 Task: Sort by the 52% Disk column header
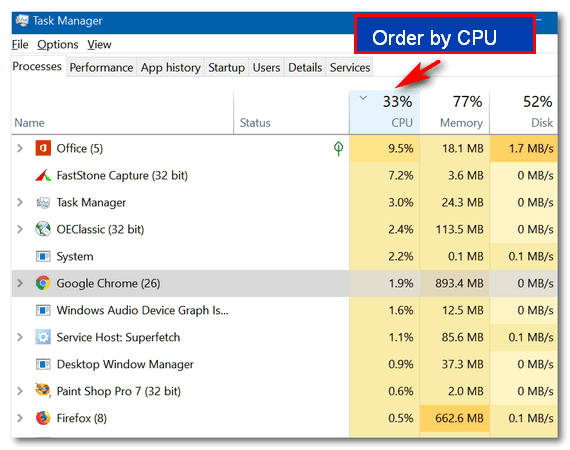524,112
